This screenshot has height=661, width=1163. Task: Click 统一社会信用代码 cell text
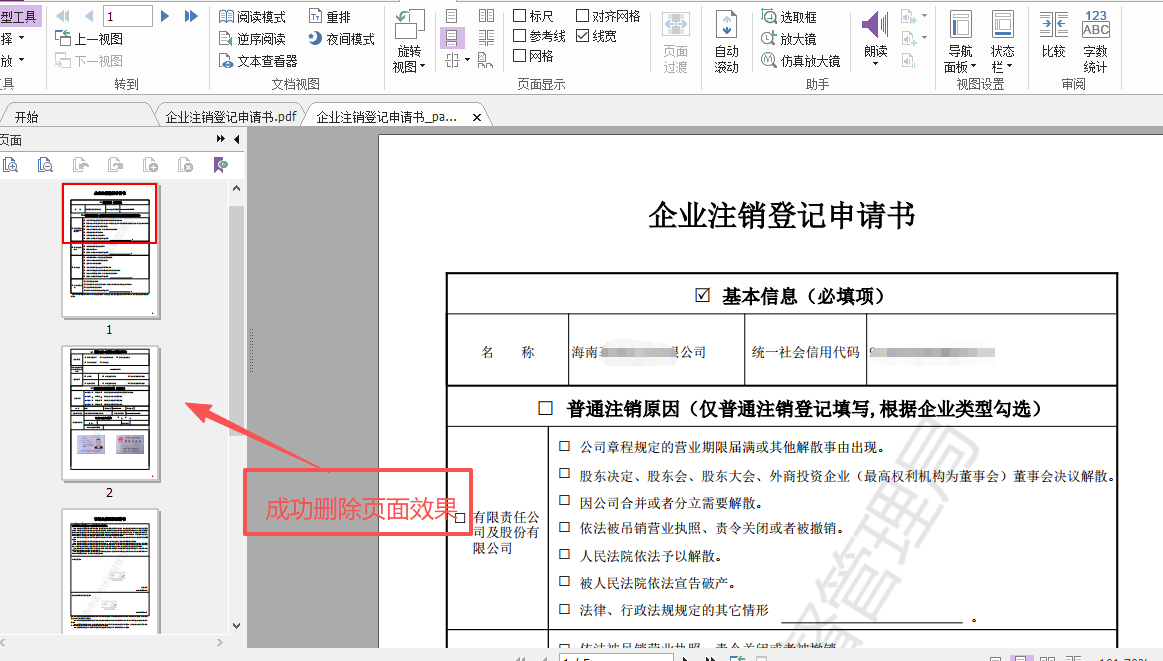(805, 352)
